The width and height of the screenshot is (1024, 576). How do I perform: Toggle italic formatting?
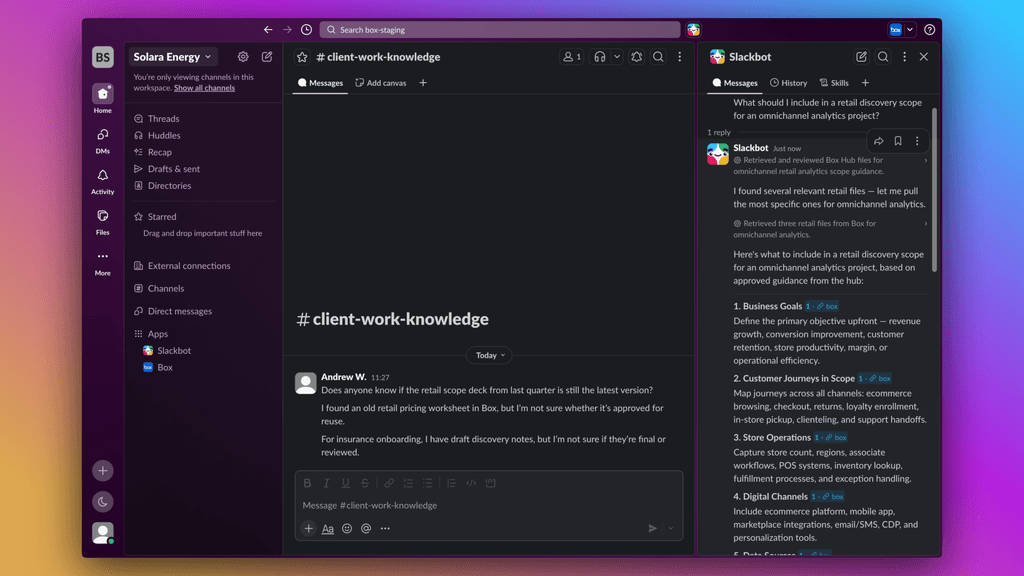click(327, 483)
